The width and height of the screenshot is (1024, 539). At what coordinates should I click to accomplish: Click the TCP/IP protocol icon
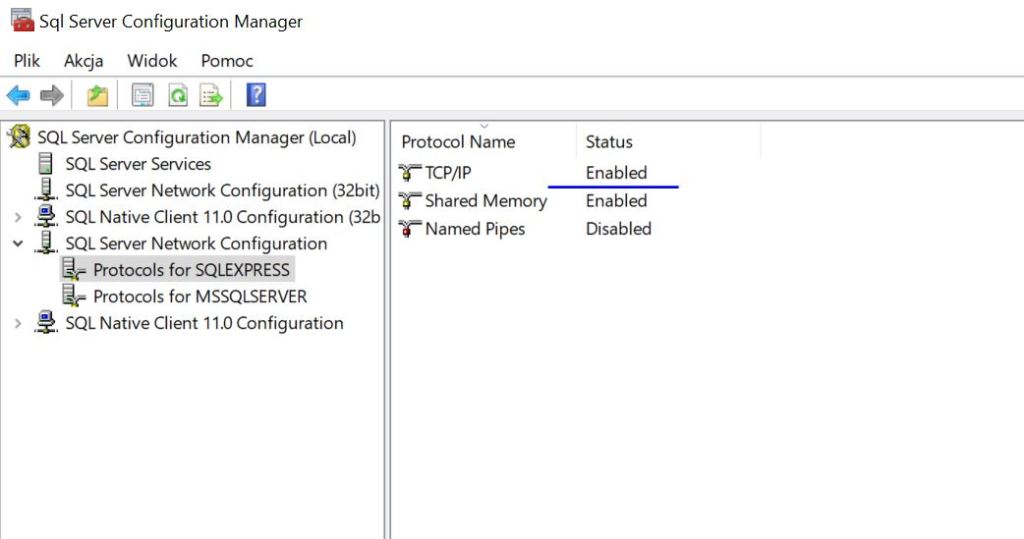410,173
